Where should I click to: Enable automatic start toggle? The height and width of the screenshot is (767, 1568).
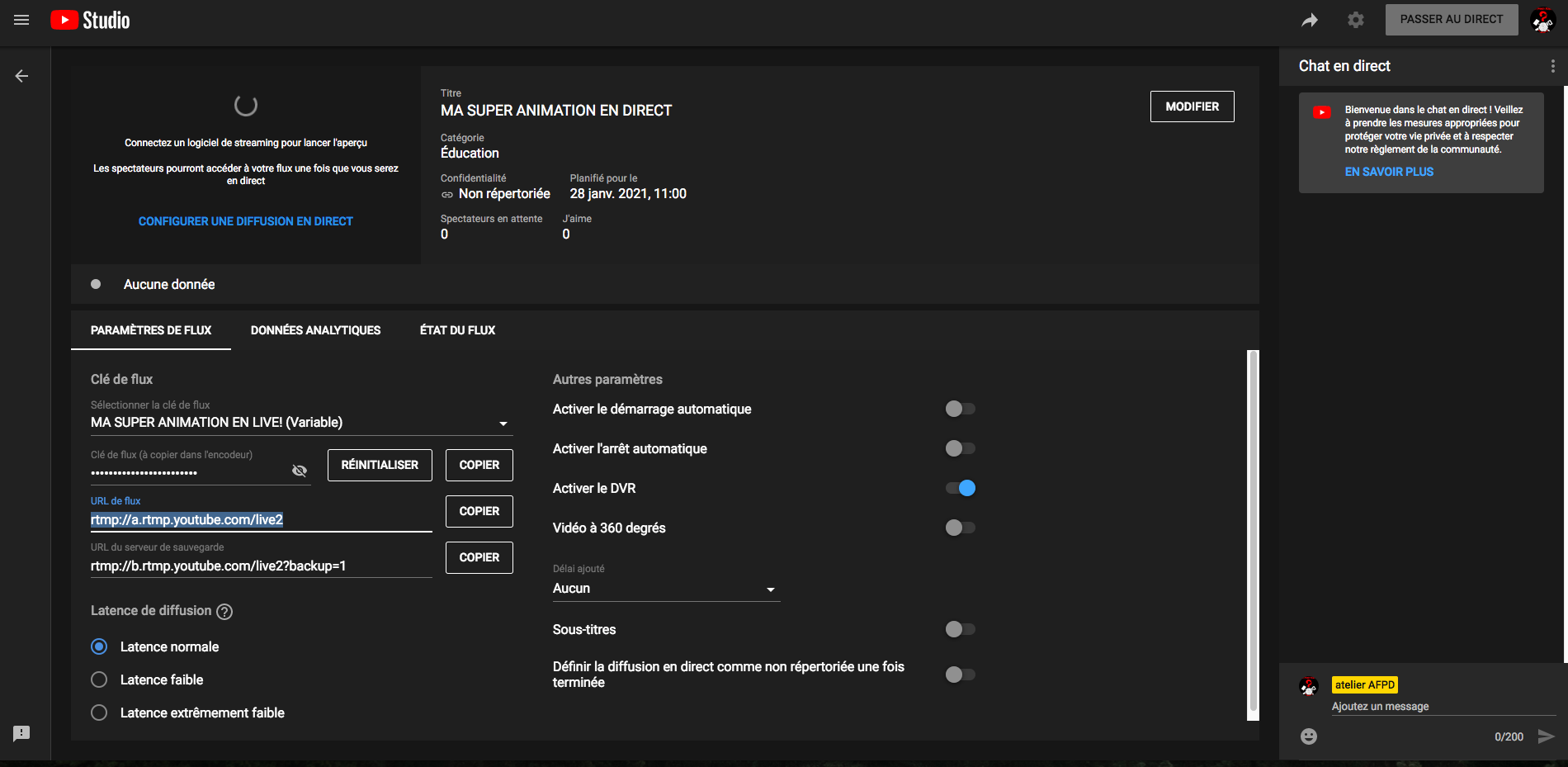pyautogui.click(x=960, y=409)
